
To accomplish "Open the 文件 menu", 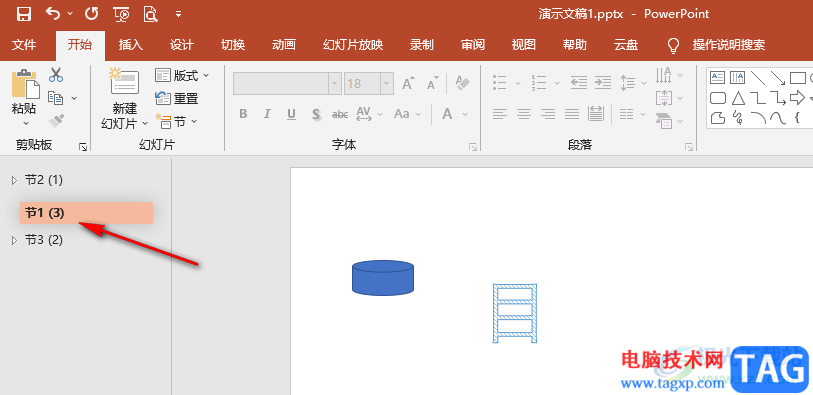I will click(x=24, y=45).
